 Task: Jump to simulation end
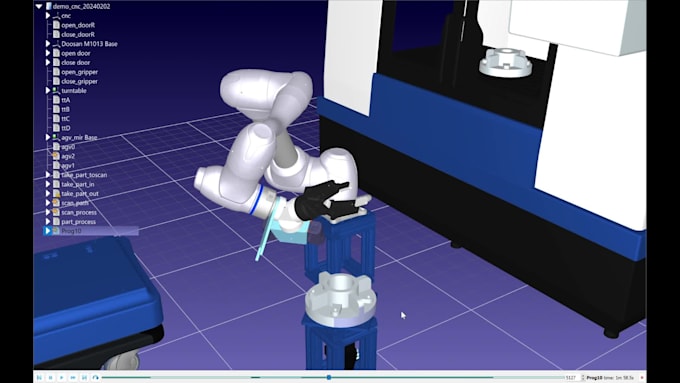[x=85, y=378]
